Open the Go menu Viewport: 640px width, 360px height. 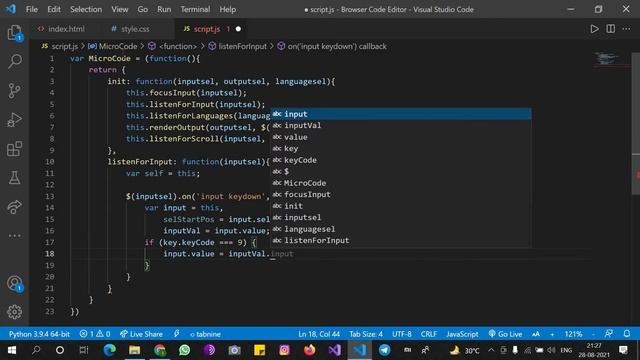(x=142, y=9)
